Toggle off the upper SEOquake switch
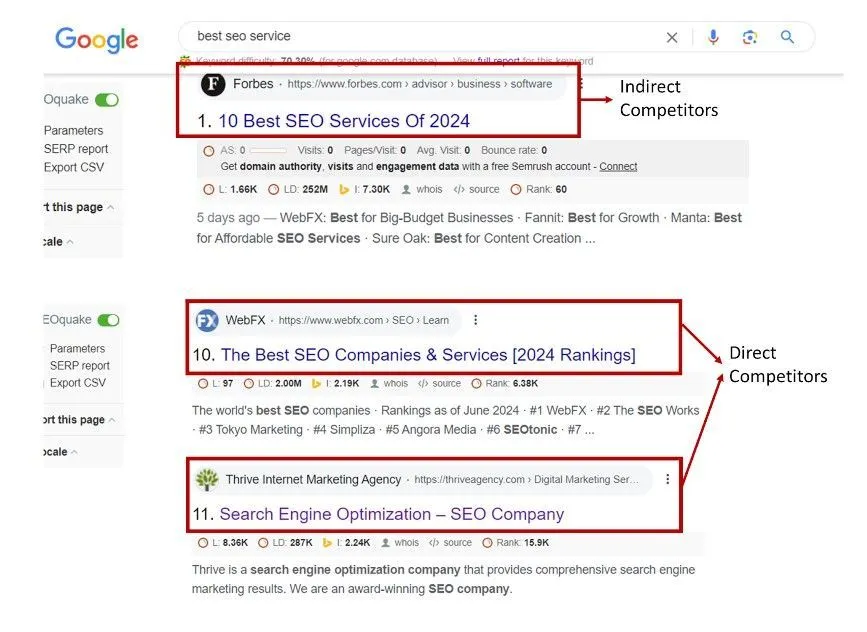This screenshot has width=867, height=632. tap(107, 100)
